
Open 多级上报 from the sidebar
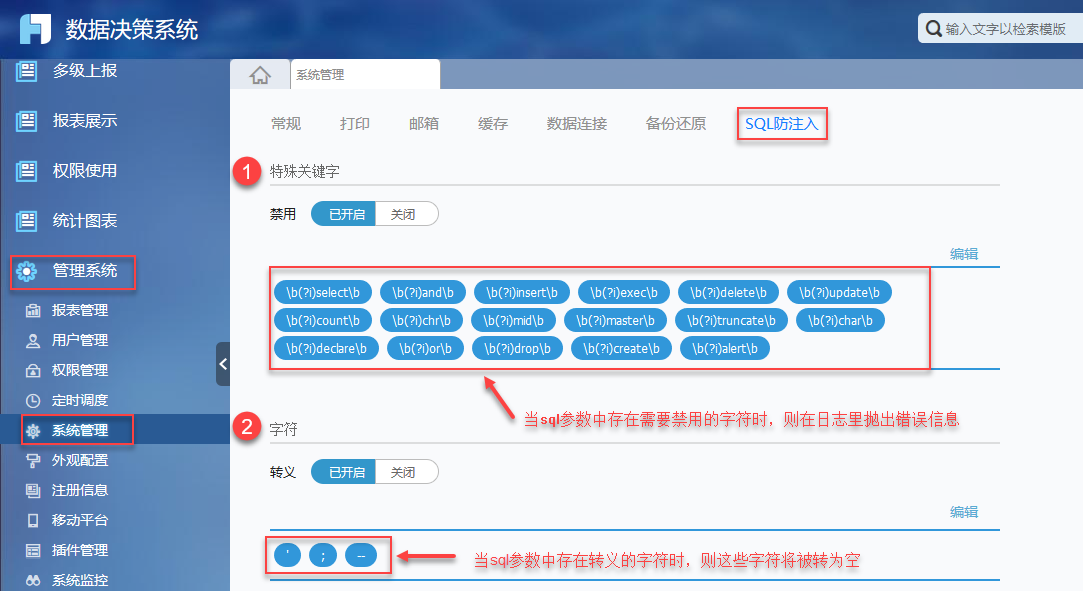tap(85, 70)
